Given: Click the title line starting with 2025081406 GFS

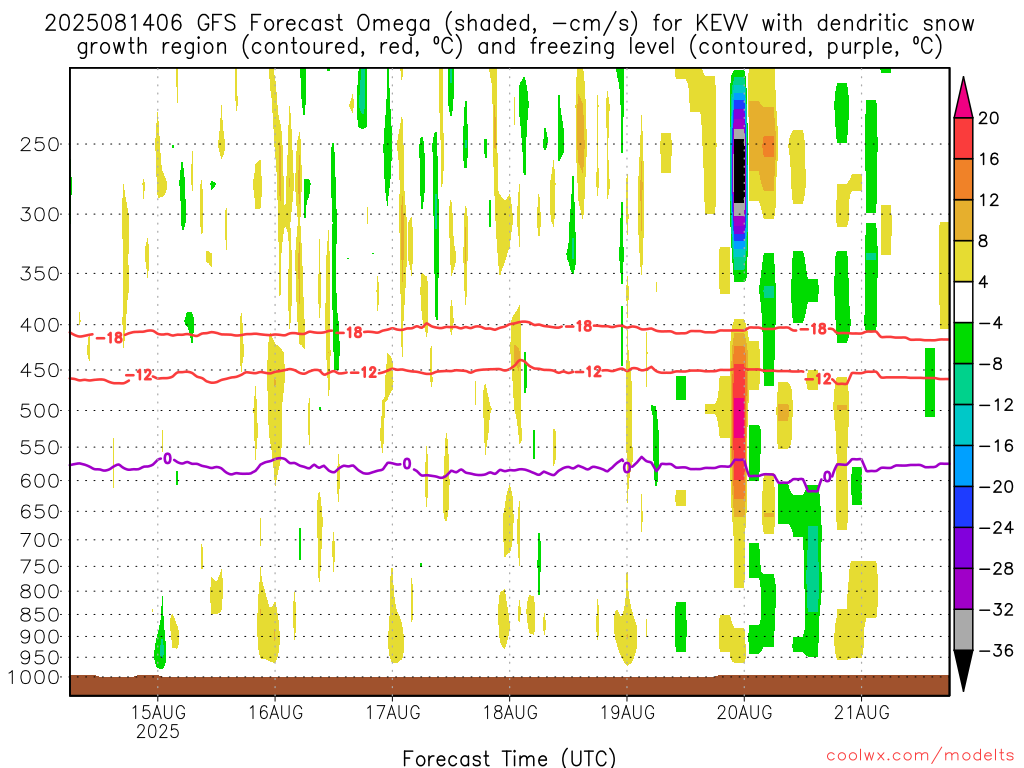Looking at the screenshot, I should click(x=509, y=24).
